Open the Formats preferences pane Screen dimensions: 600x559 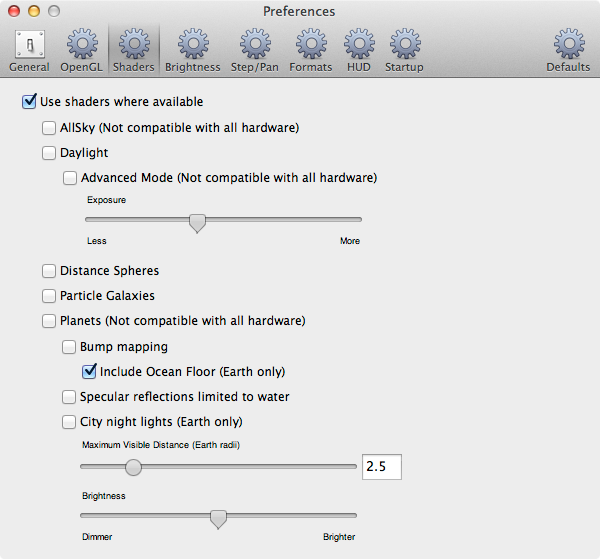tap(311, 50)
